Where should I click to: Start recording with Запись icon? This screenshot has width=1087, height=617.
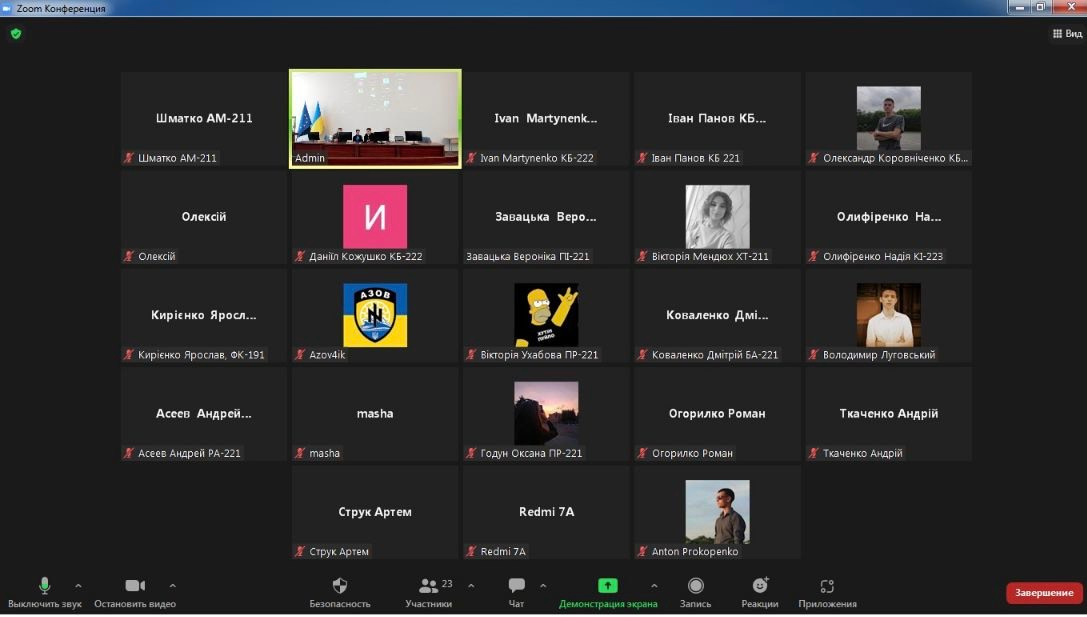695,587
